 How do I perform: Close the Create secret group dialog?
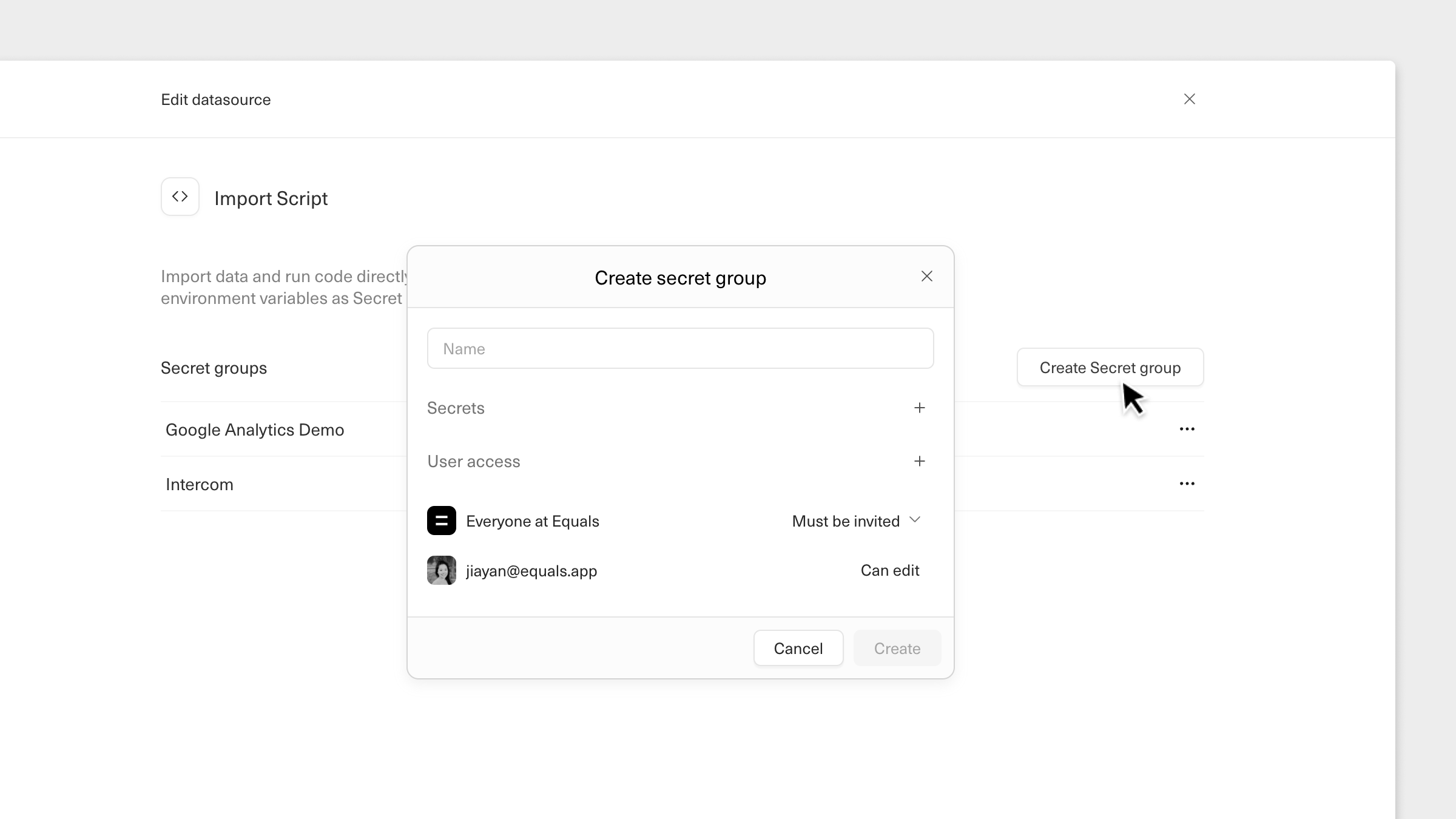(x=926, y=277)
